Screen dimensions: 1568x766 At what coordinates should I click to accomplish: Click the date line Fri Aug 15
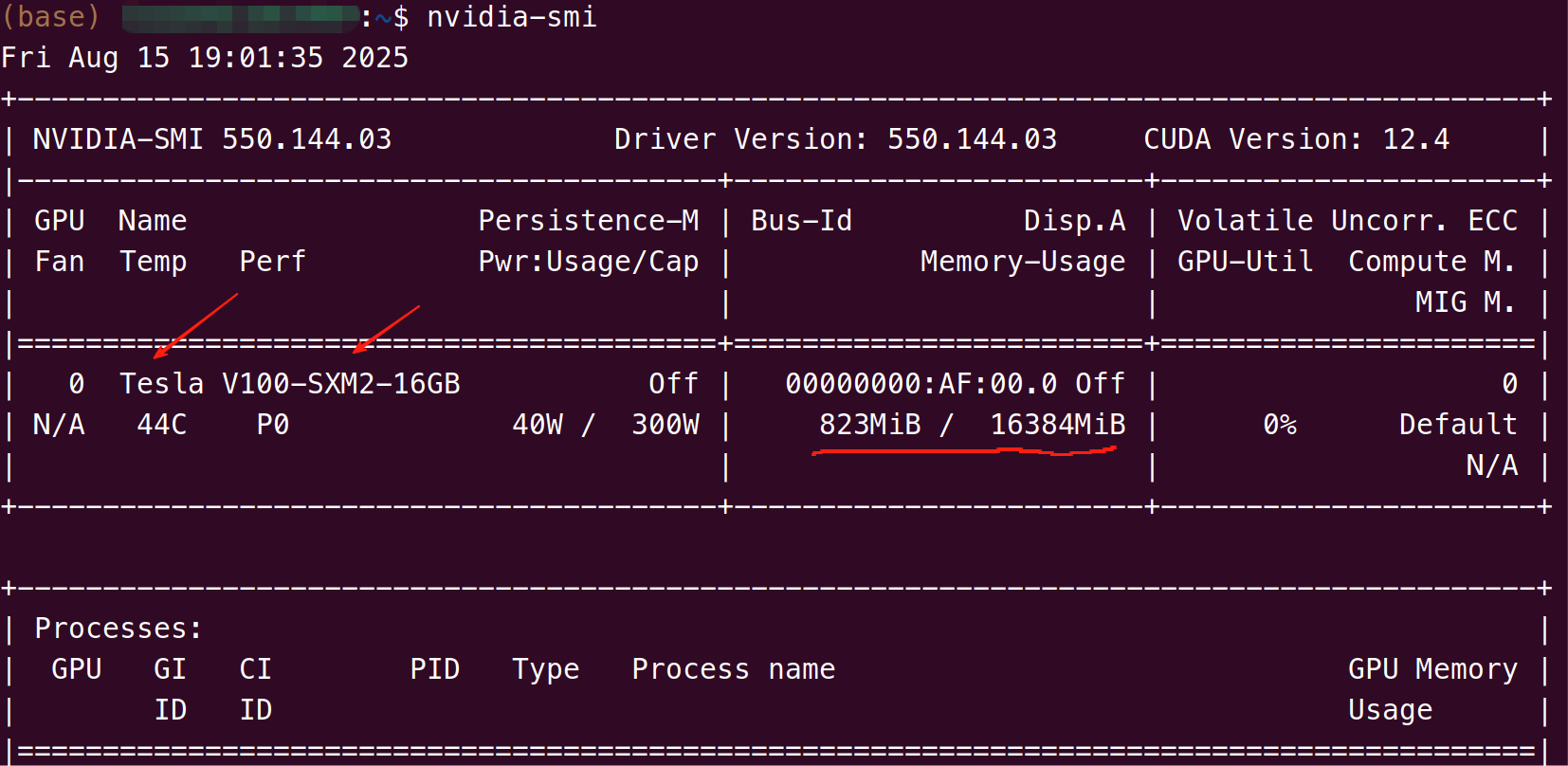click(205, 58)
